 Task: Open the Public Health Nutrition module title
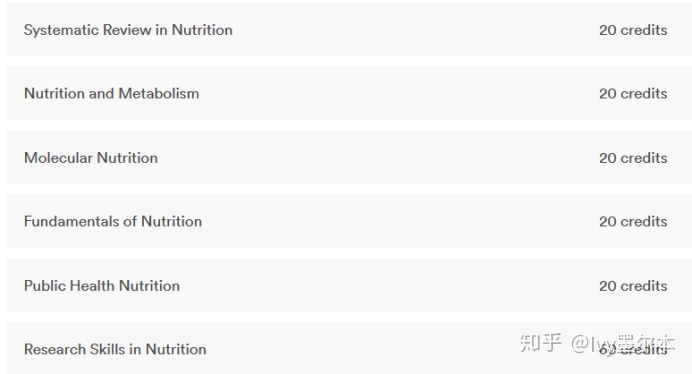pyautogui.click(x=102, y=286)
